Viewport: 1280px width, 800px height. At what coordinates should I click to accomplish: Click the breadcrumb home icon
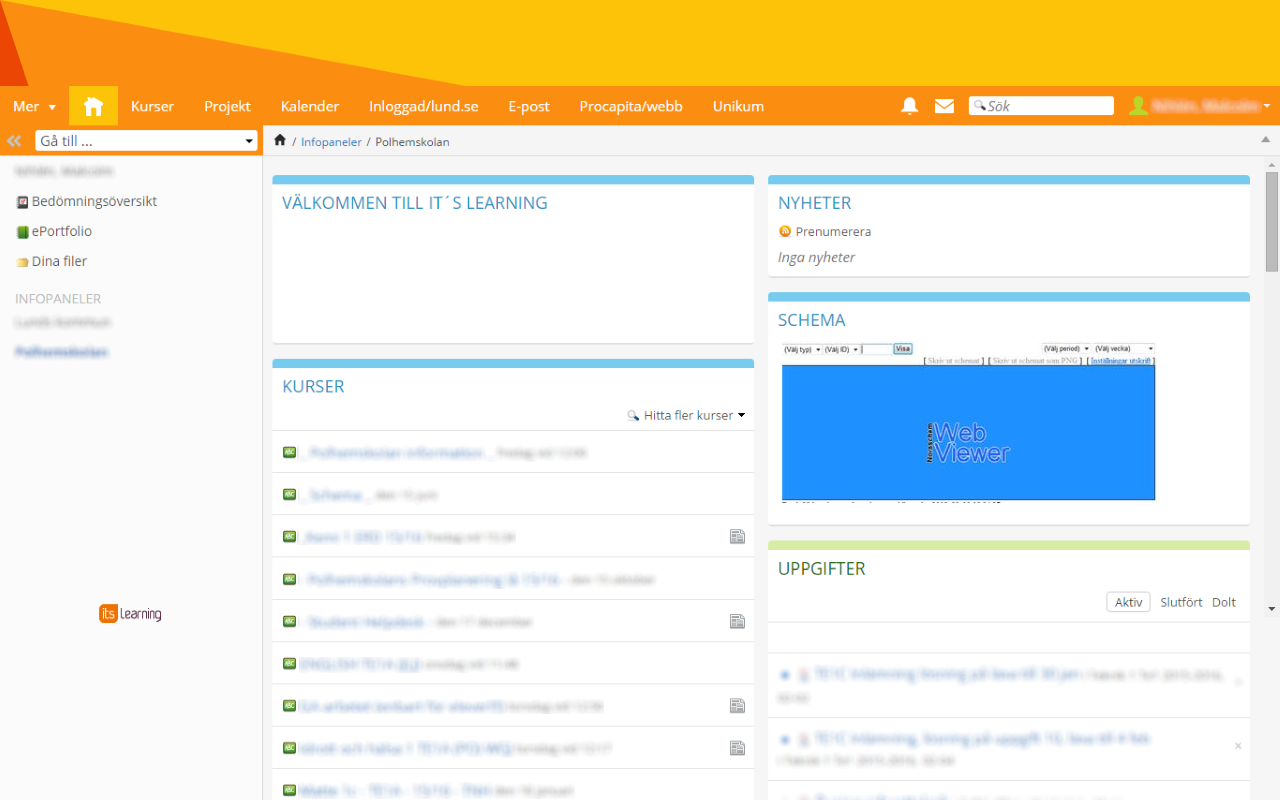(x=280, y=141)
